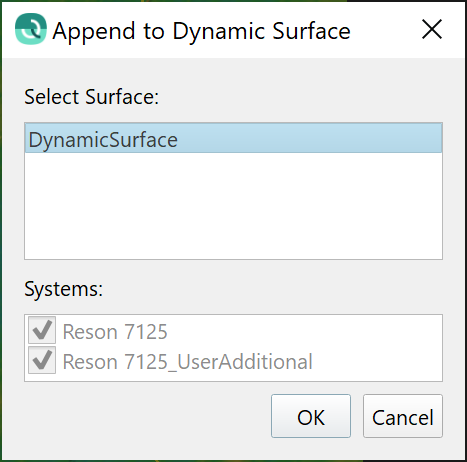
Task: Click the Reson 7125 system label
Action: point(115,332)
